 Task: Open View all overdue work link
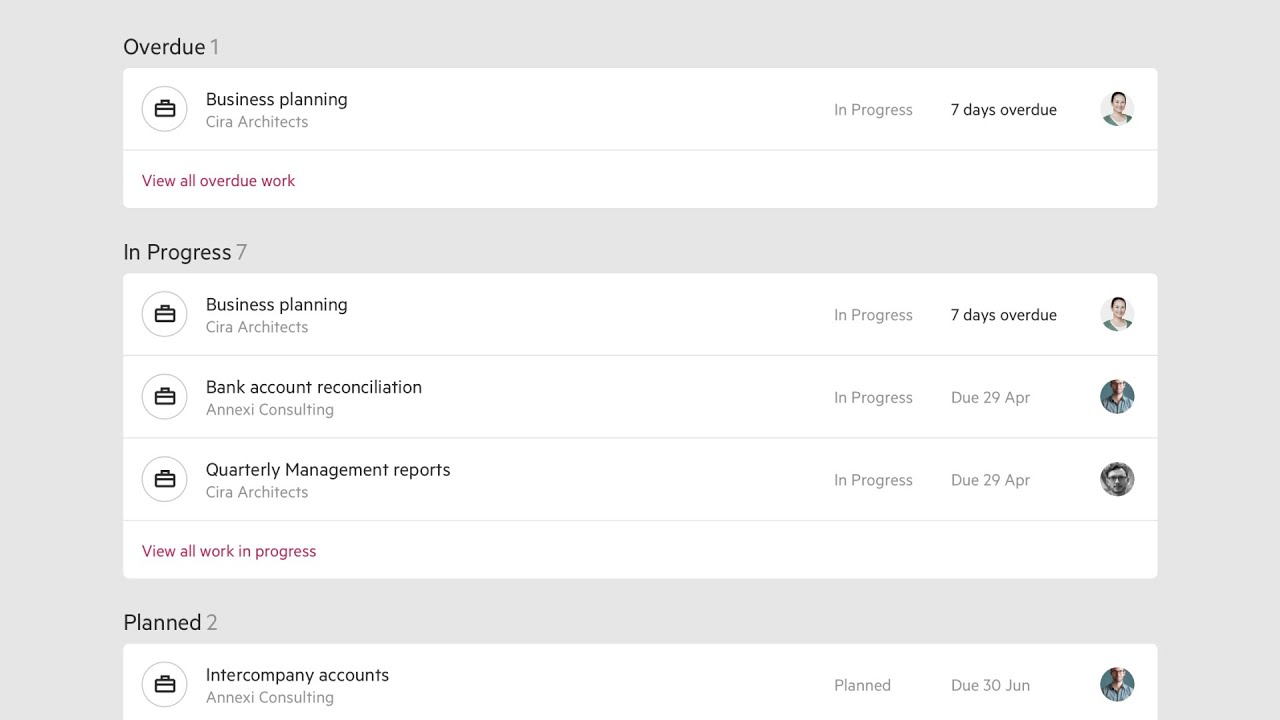(218, 181)
